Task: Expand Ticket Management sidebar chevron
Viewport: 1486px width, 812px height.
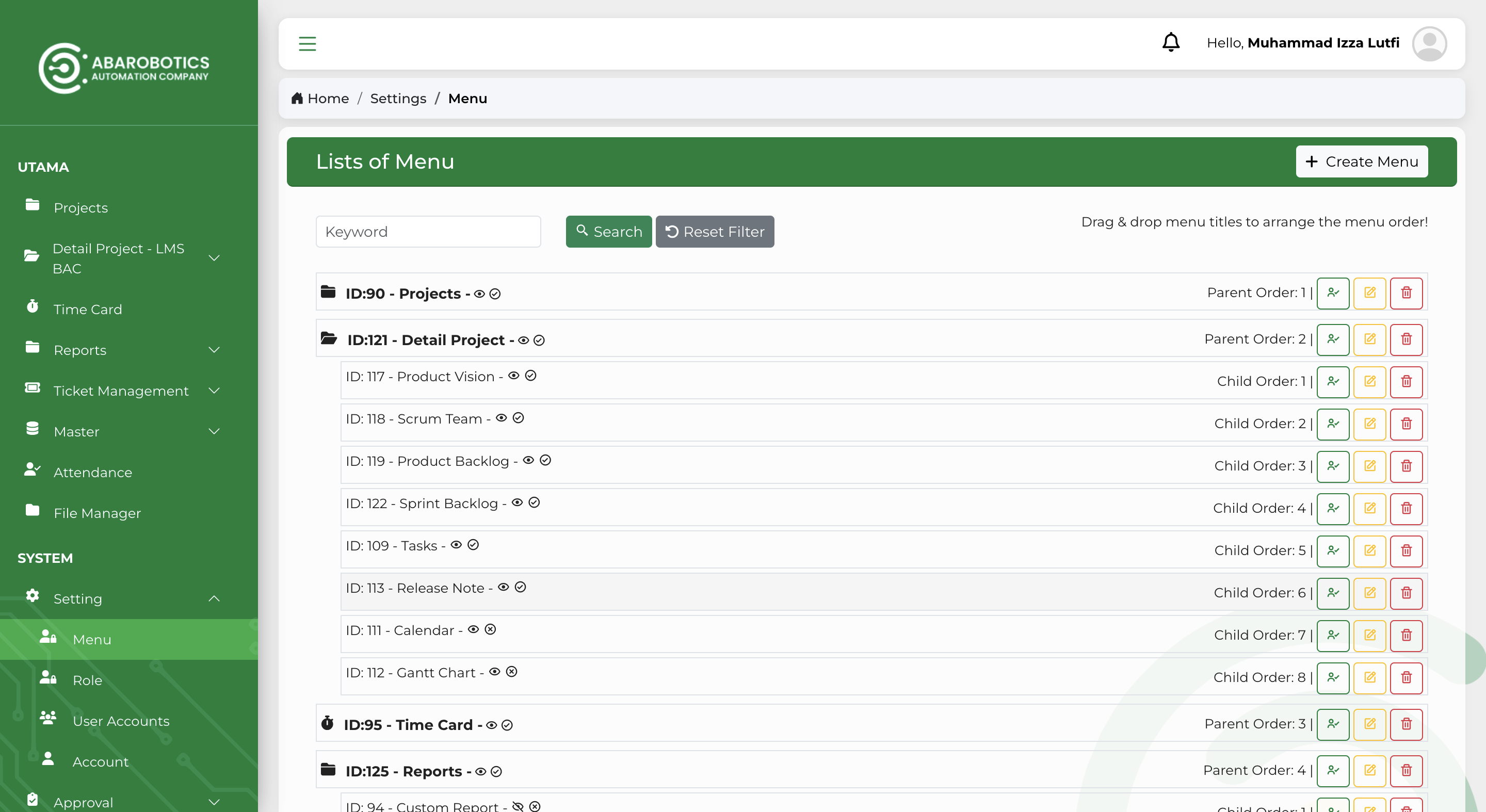Action: [x=214, y=391]
